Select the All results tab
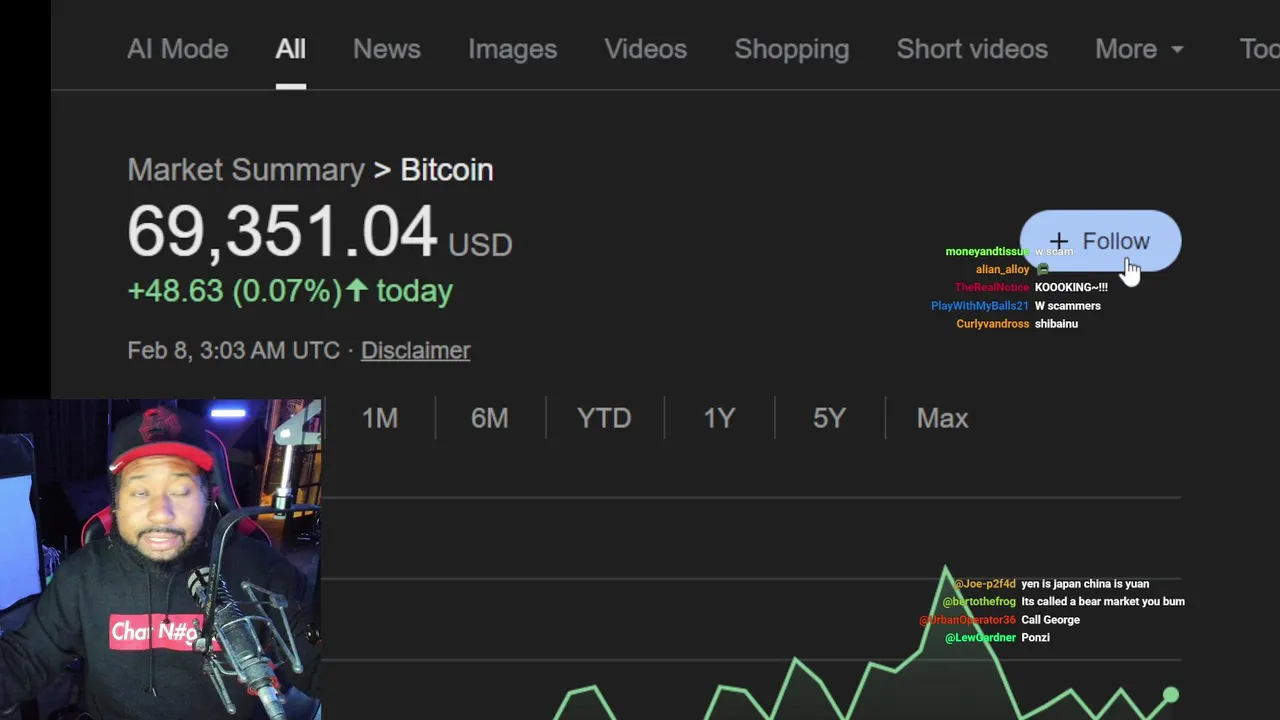1280x720 pixels. 290,49
